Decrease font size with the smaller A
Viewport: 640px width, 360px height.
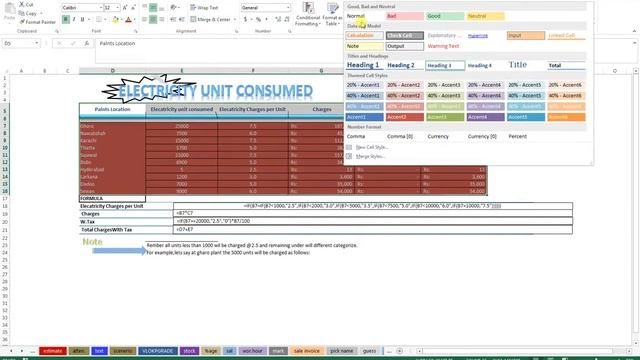click(133, 8)
